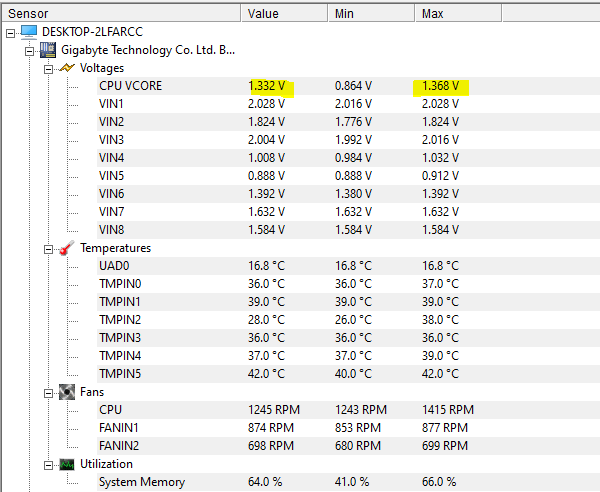Click FANIN1 value 874 RPM
This screenshot has width=600, height=492.
[x=271, y=428]
